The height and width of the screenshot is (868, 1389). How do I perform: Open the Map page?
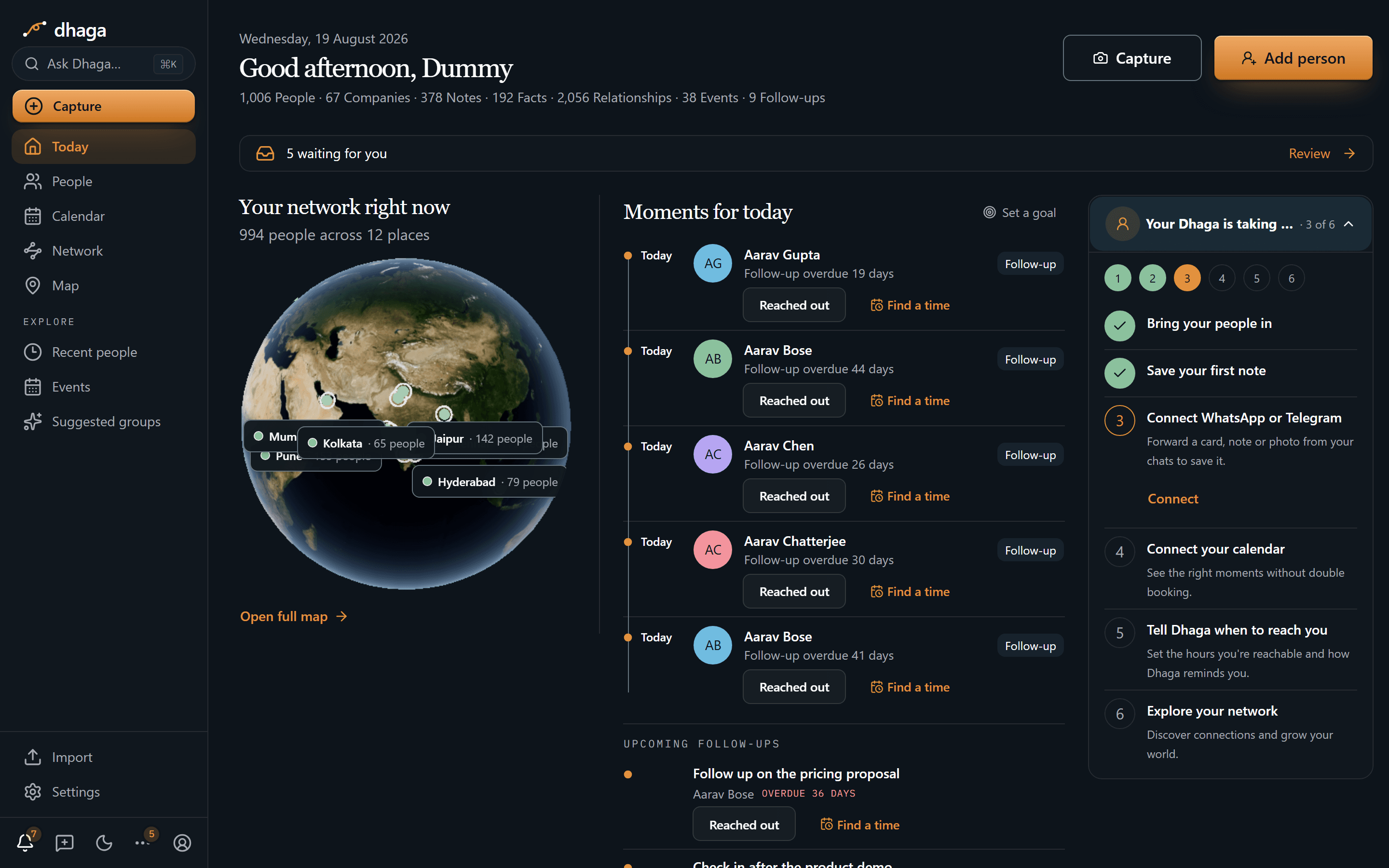click(x=103, y=285)
